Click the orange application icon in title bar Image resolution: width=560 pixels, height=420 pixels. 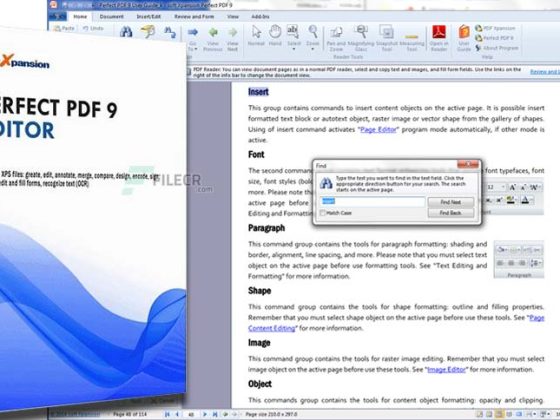point(53,4)
